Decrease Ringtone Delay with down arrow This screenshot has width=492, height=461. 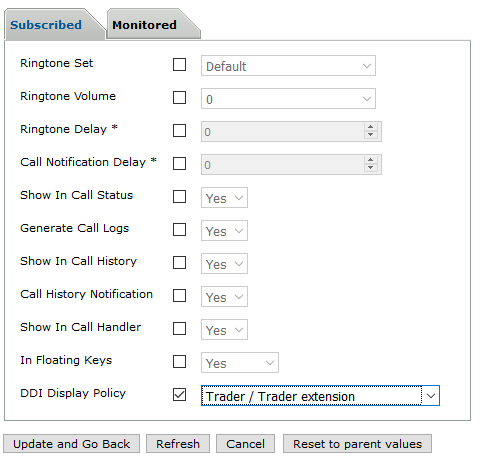pos(371,135)
